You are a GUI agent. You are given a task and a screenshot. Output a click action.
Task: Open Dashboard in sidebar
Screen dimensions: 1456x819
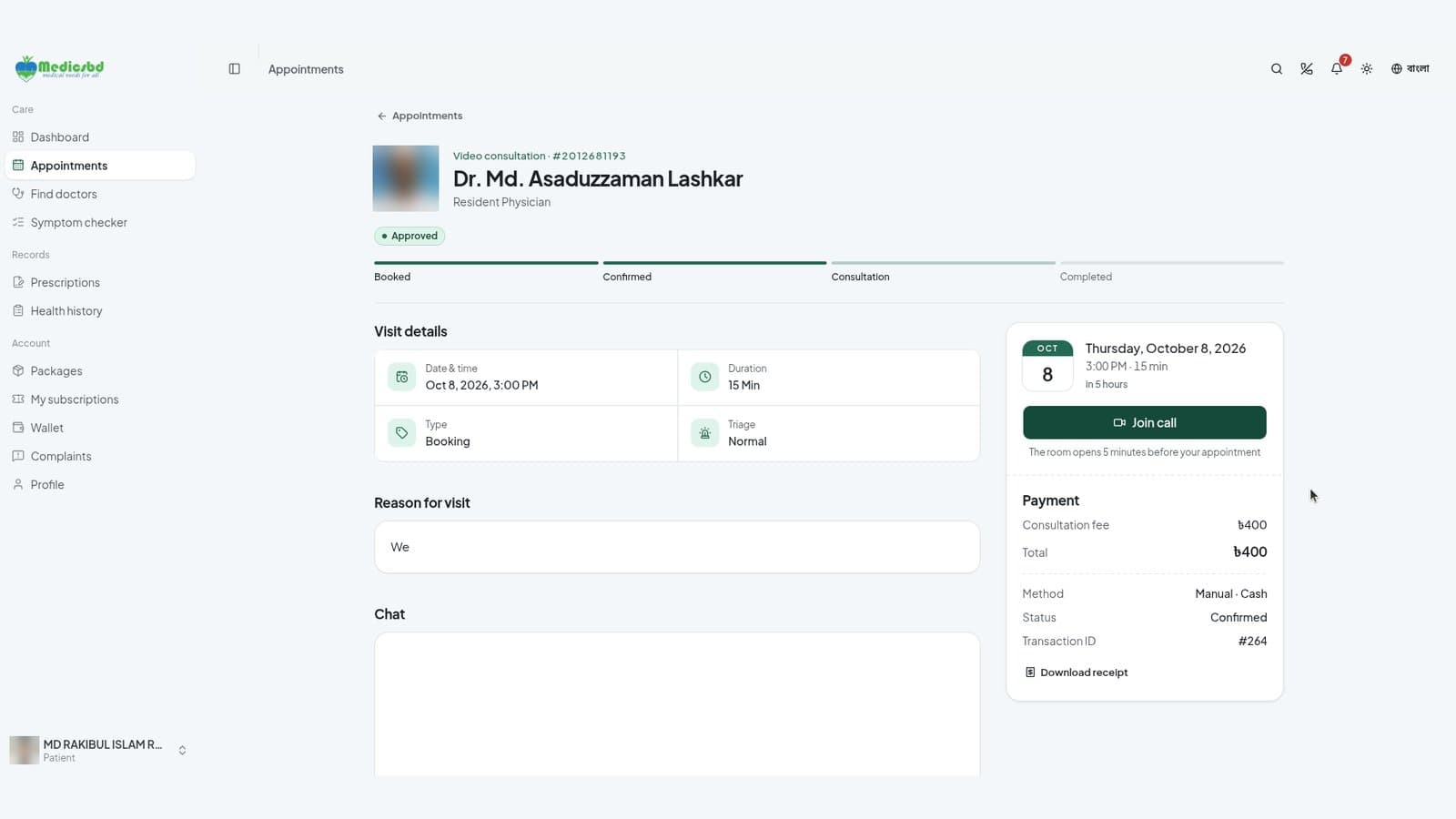pyautogui.click(x=100, y=137)
